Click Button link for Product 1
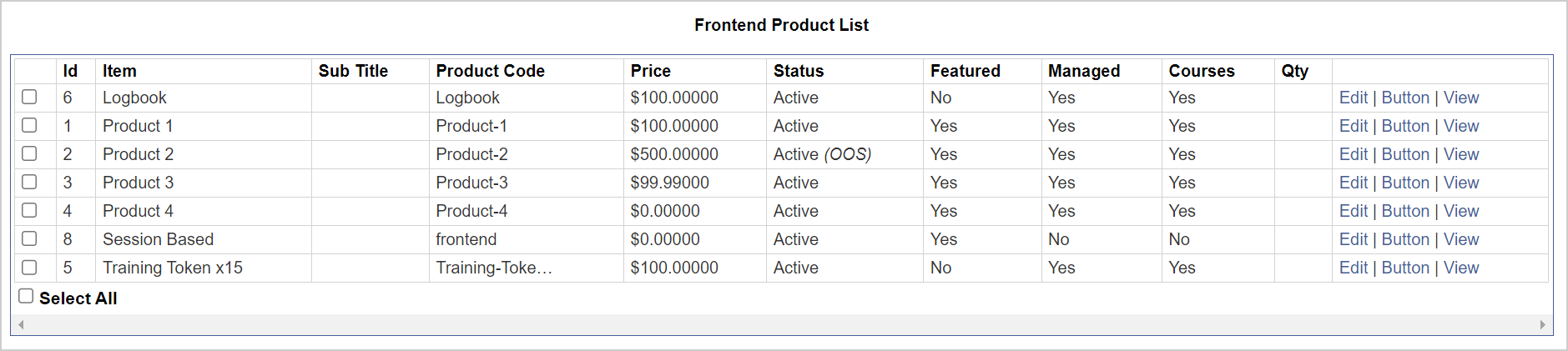This screenshot has height=351, width=1568. (1405, 126)
